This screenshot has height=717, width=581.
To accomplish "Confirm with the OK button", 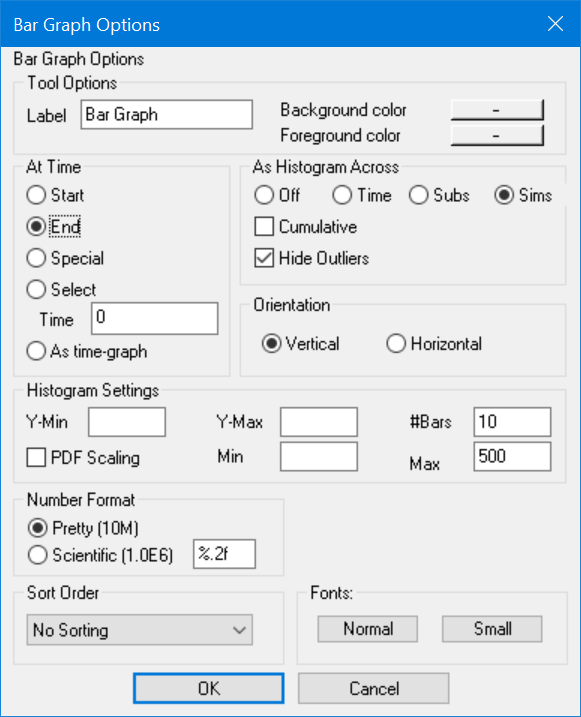I will (x=208, y=688).
